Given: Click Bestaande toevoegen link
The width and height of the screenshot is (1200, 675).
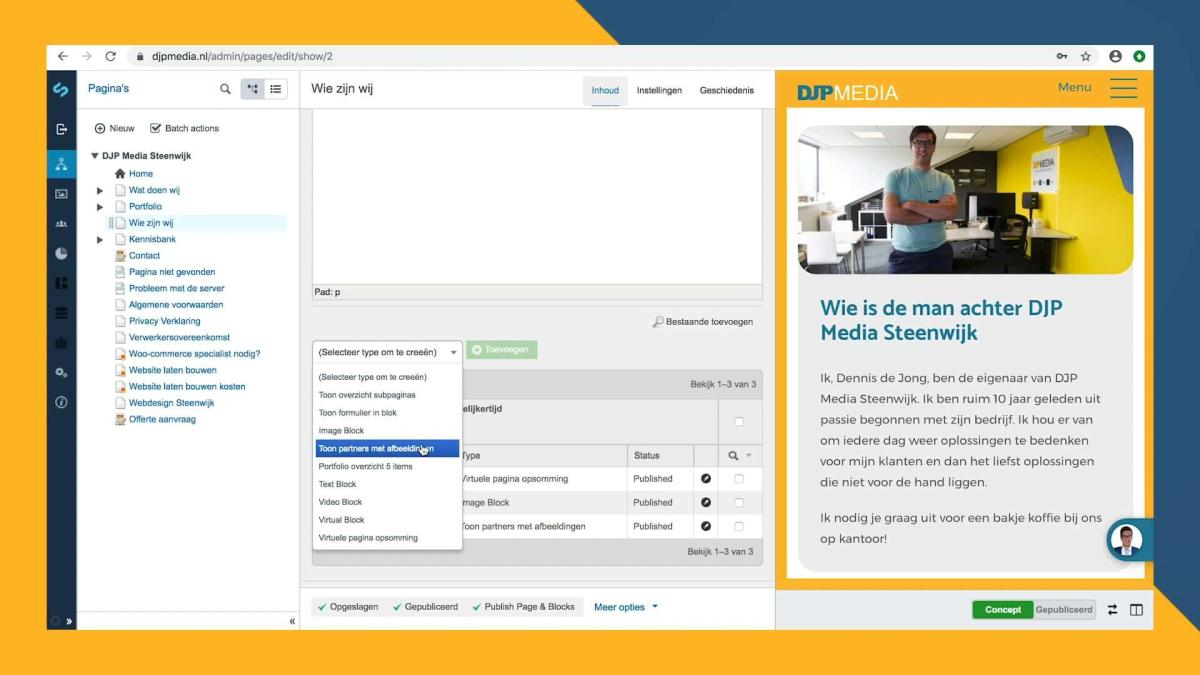Looking at the screenshot, I should (703, 322).
